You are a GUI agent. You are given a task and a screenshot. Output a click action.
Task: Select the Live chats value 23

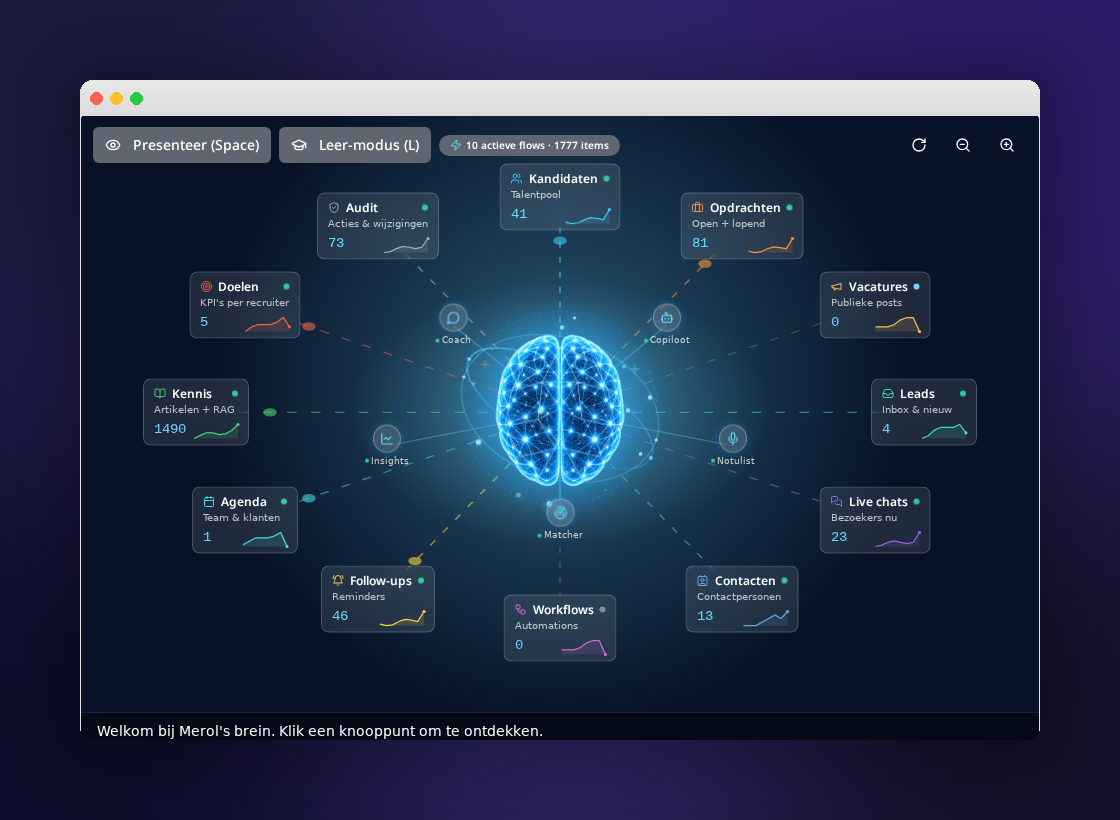(x=839, y=536)
